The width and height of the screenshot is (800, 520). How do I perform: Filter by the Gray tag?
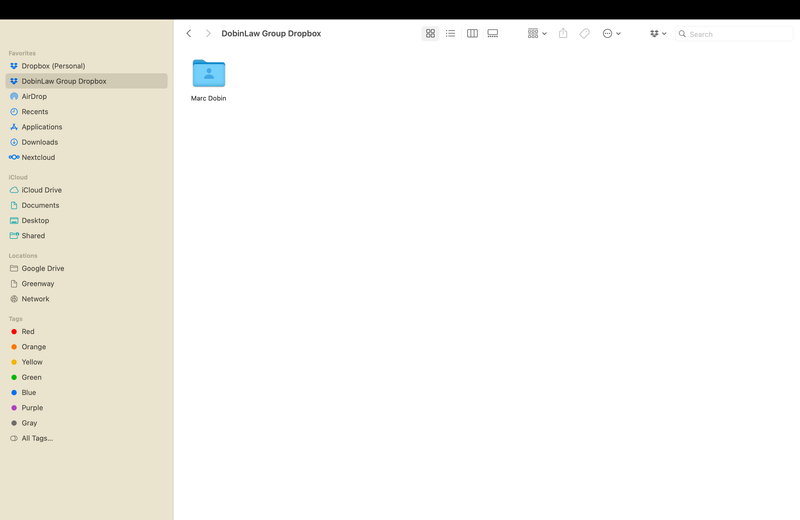[87, 423]
